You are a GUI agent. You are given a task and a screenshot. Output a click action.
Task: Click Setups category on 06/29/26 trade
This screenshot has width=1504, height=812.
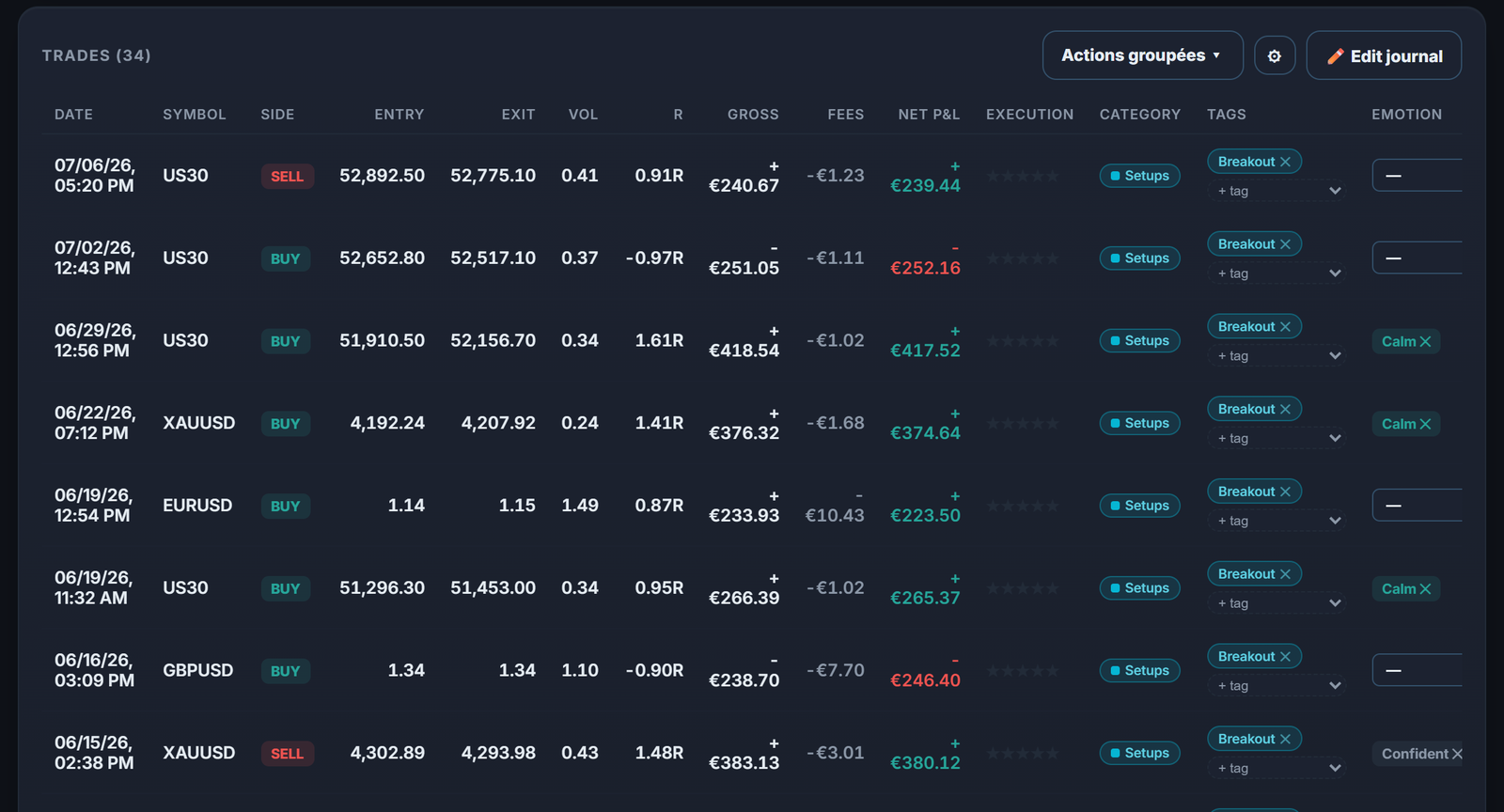(x=1139, y=341)
